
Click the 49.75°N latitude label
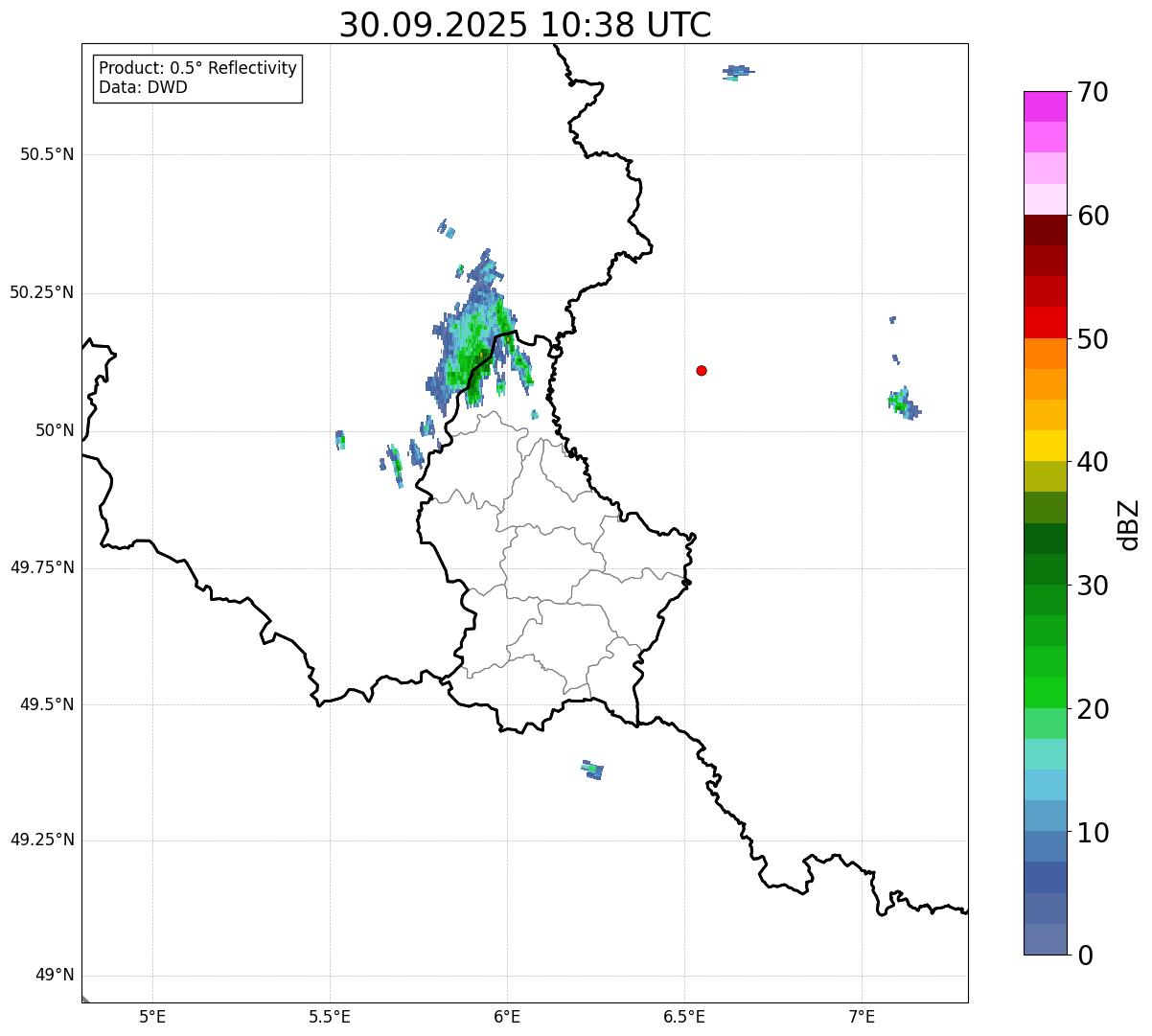pyautogui.click(x=42, y=567)
